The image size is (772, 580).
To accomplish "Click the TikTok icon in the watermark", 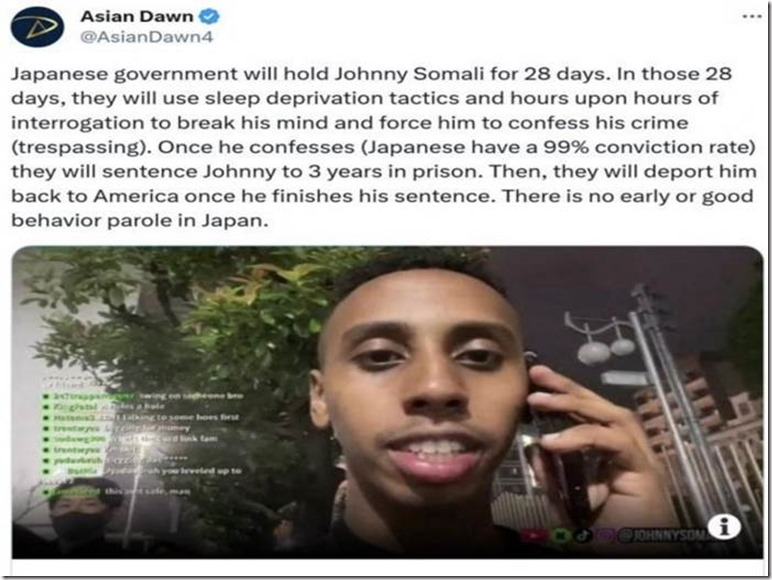I will point(582,535).
